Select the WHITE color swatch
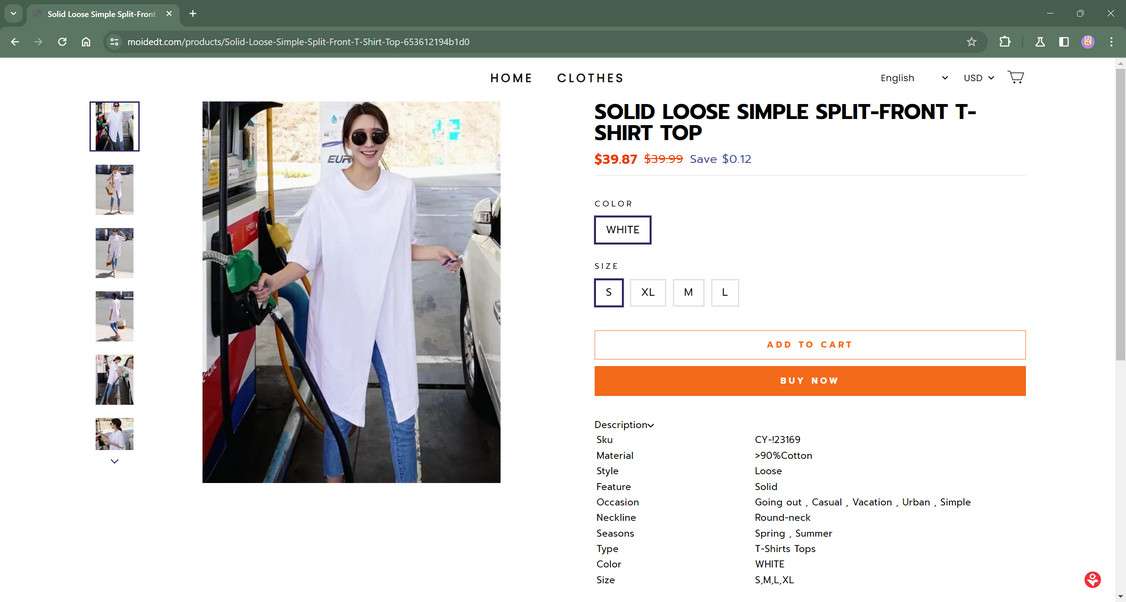Screen dimensions: 1126x602 pos(622,230)
